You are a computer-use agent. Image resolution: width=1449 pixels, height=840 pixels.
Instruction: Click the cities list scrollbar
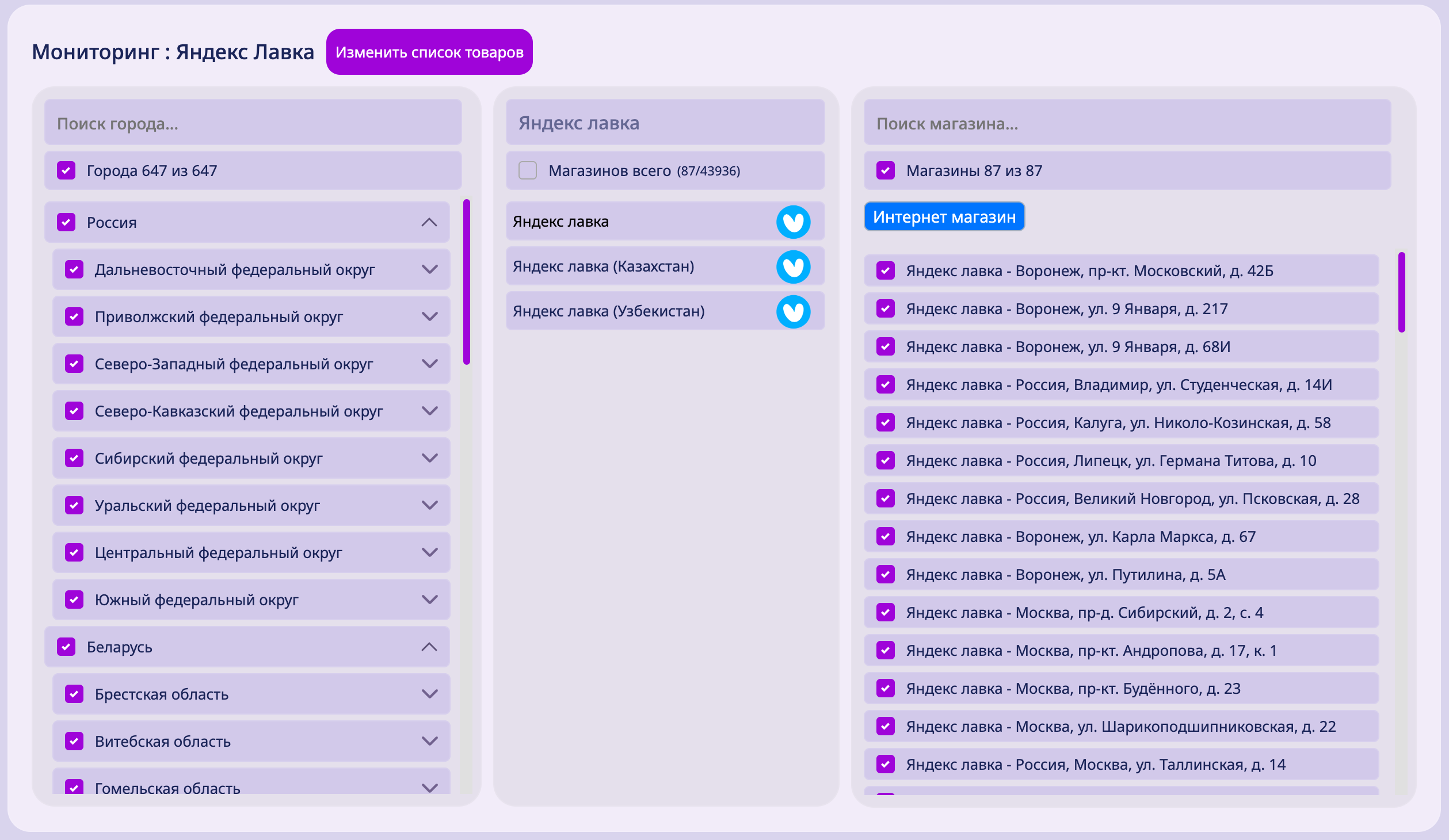pos(467,282)
